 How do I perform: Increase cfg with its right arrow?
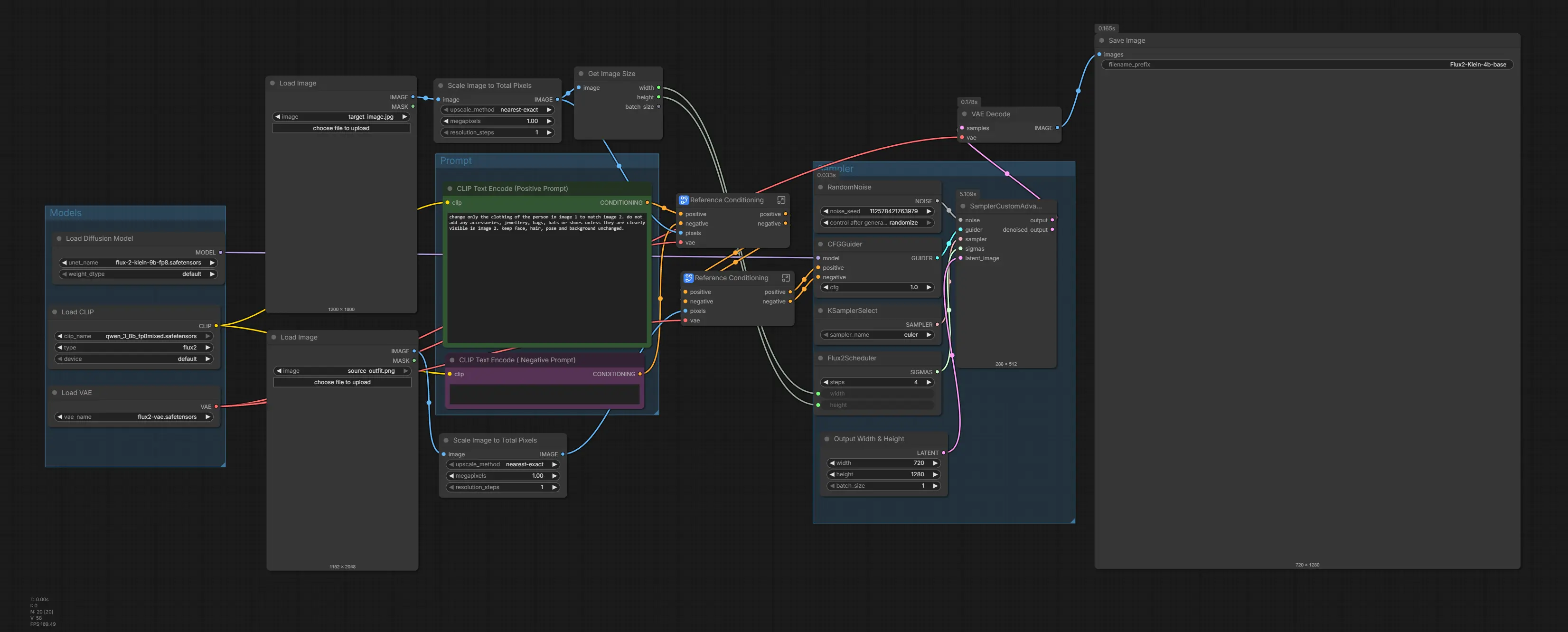click(929, 287)
